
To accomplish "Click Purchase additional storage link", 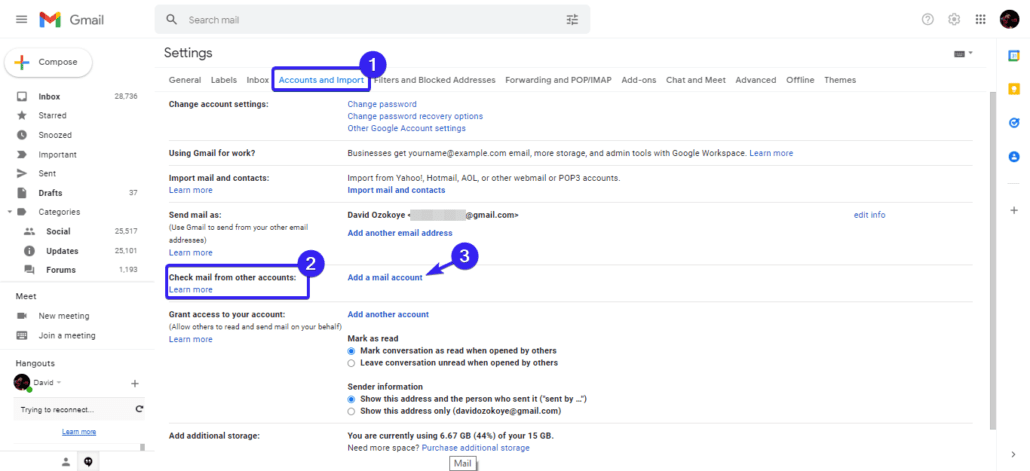I will click(x=476, y=448).
